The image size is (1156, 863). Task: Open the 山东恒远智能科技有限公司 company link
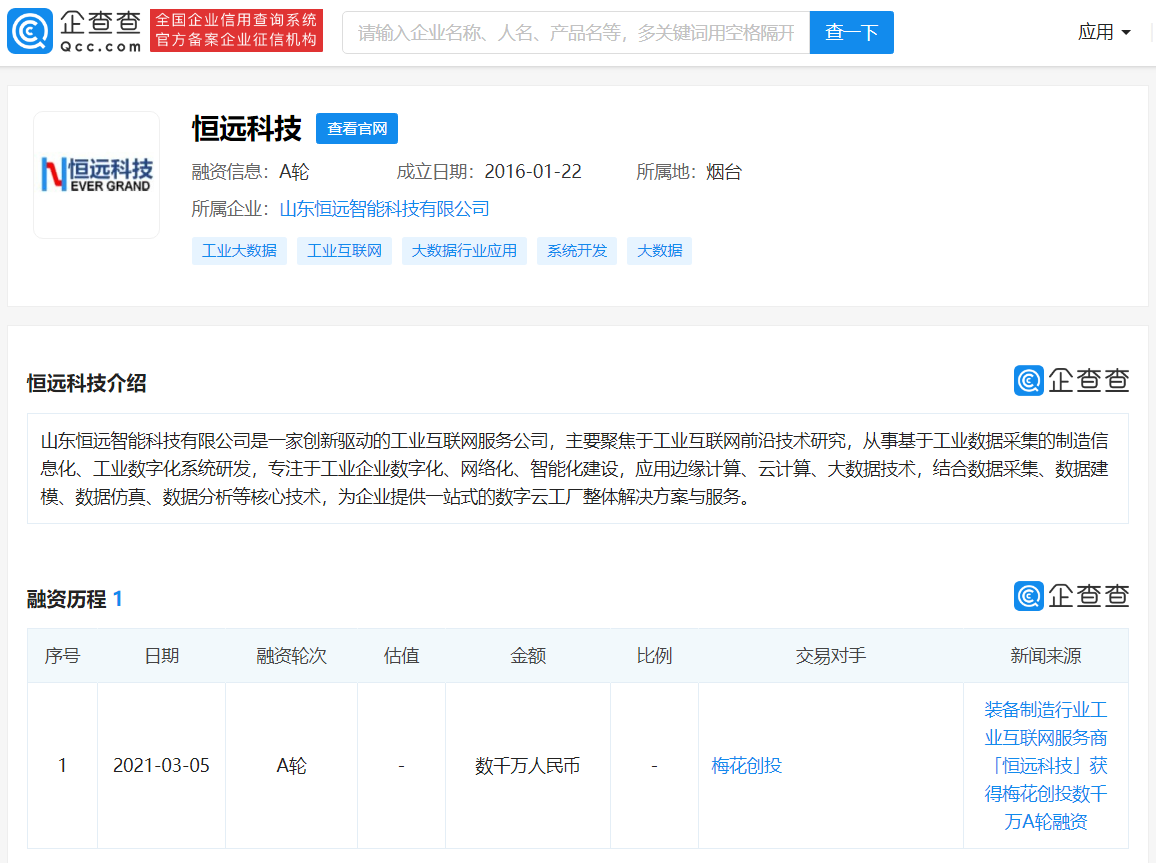point(385,209)
